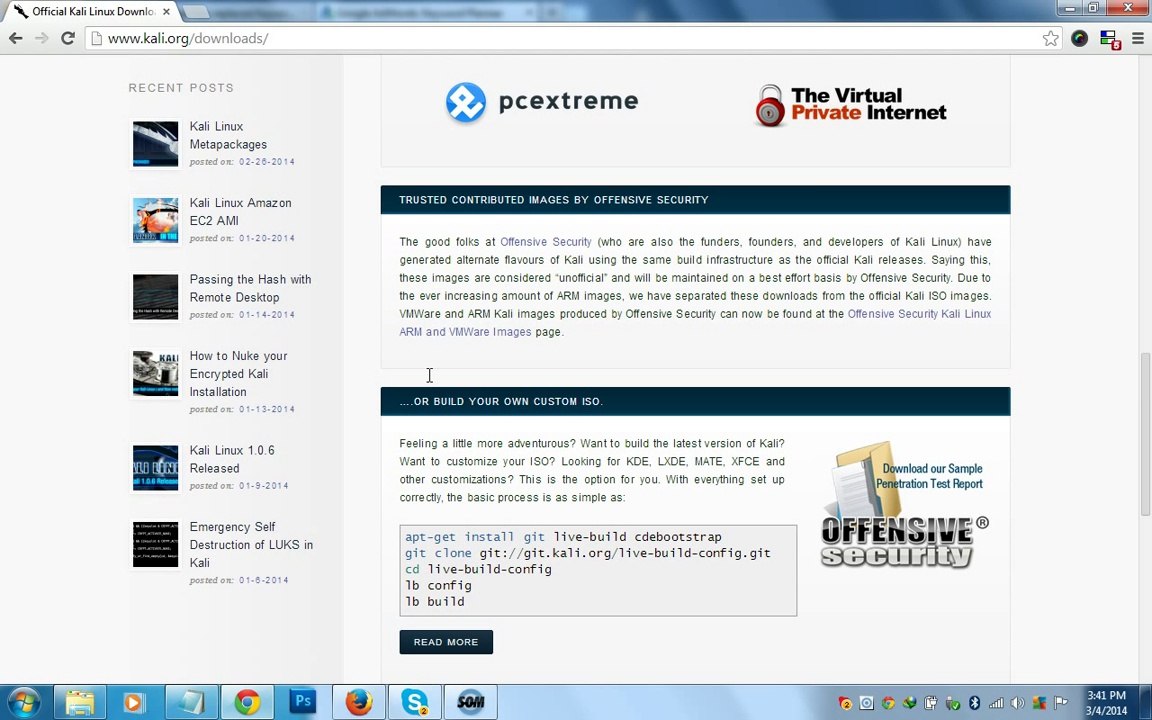Click the Emergency Self Destruction post thumbnail
This screenshot has width=1152, height=720.
point(155,544)
